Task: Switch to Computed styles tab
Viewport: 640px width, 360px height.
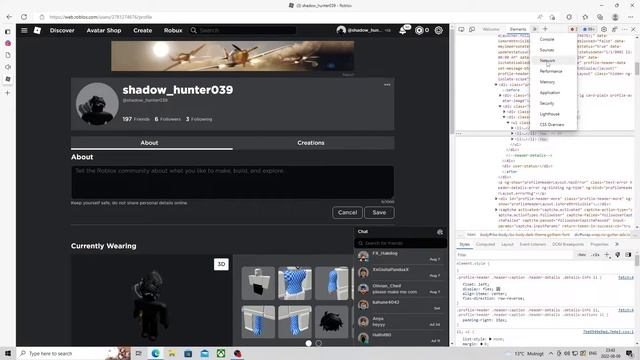Action: tap(485, 244)
